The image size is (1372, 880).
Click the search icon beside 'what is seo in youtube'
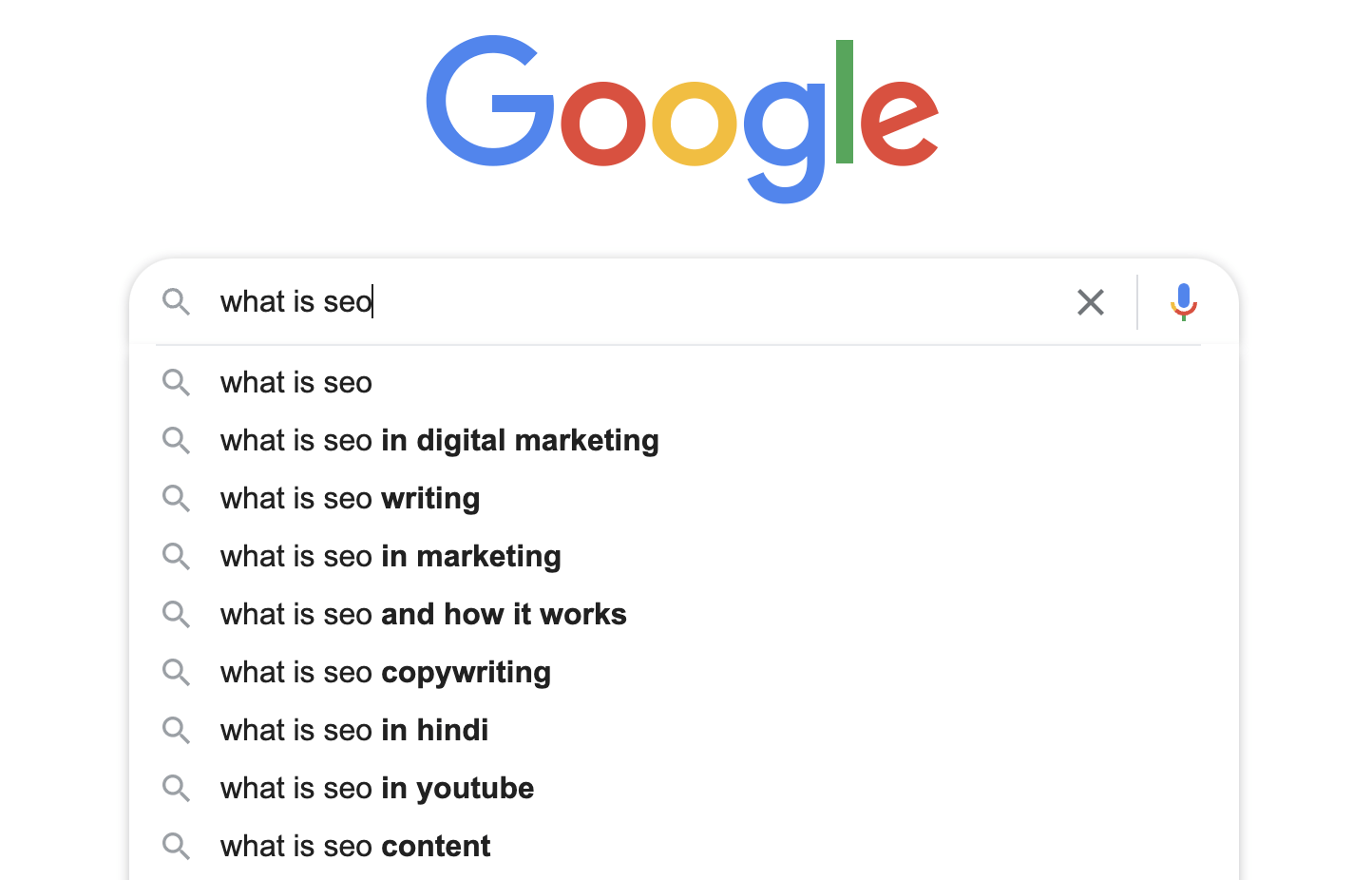[176, 788]
